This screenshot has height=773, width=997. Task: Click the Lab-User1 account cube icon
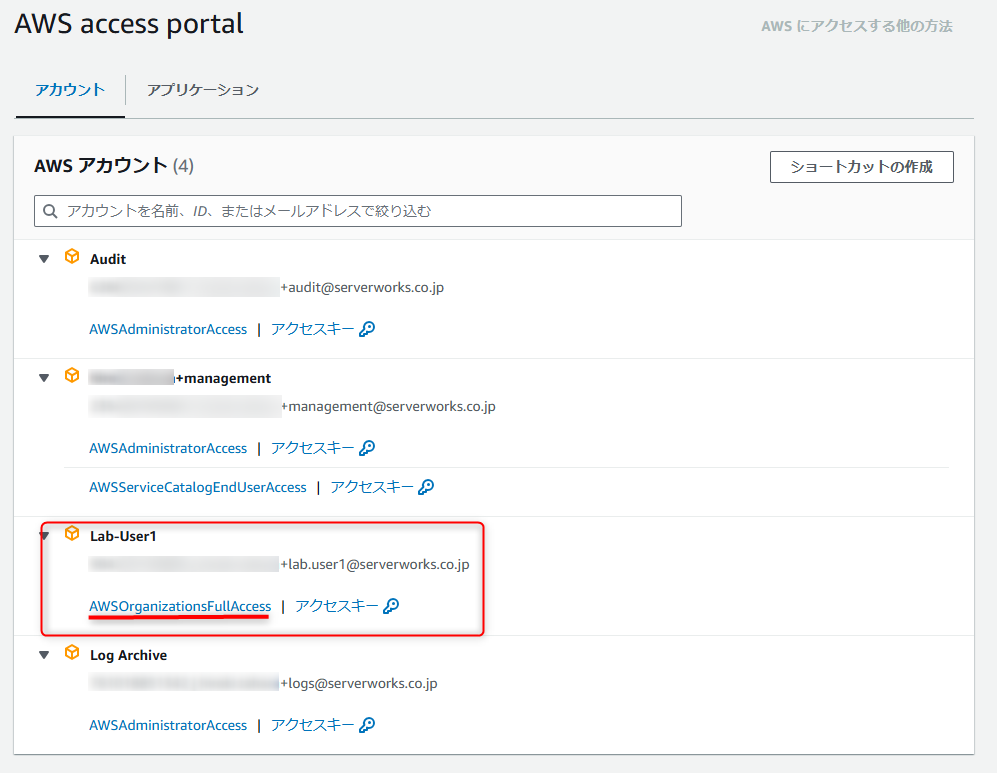tap(72, 533)
